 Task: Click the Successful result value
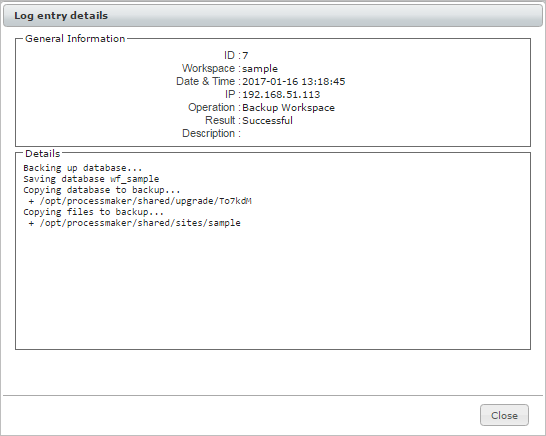[267, 120]
